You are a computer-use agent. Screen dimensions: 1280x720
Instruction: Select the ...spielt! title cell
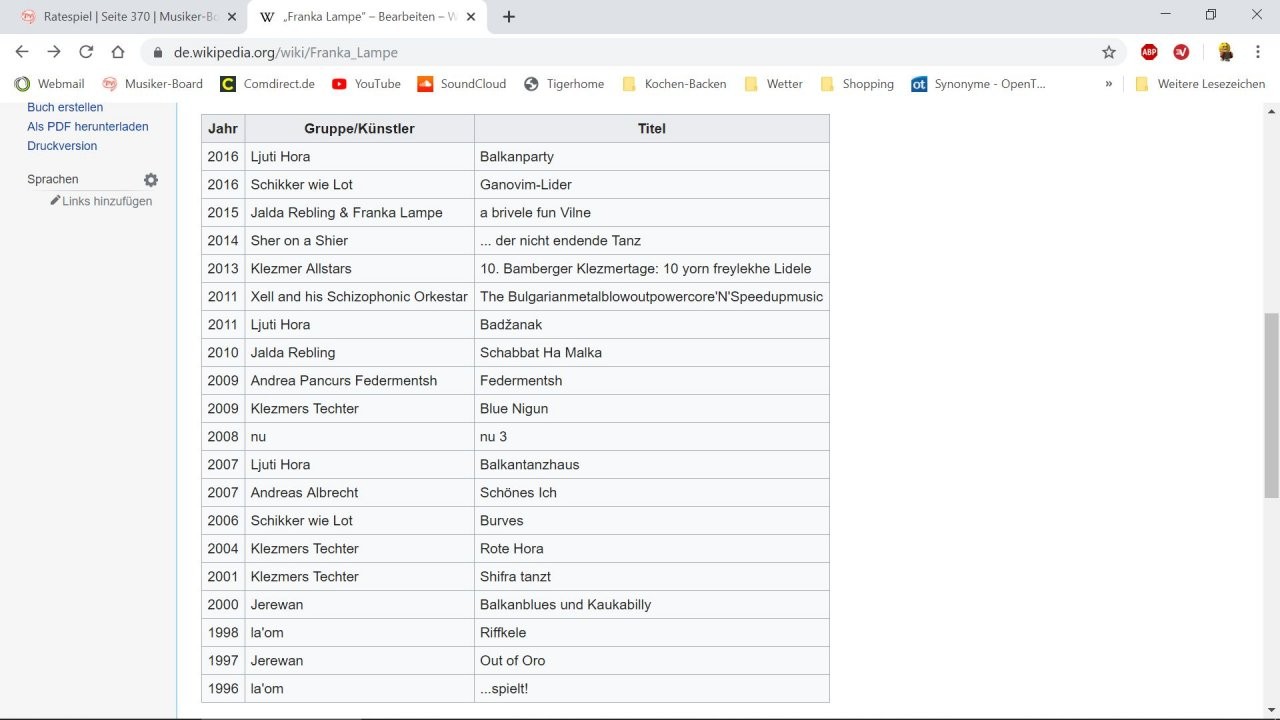651,688
